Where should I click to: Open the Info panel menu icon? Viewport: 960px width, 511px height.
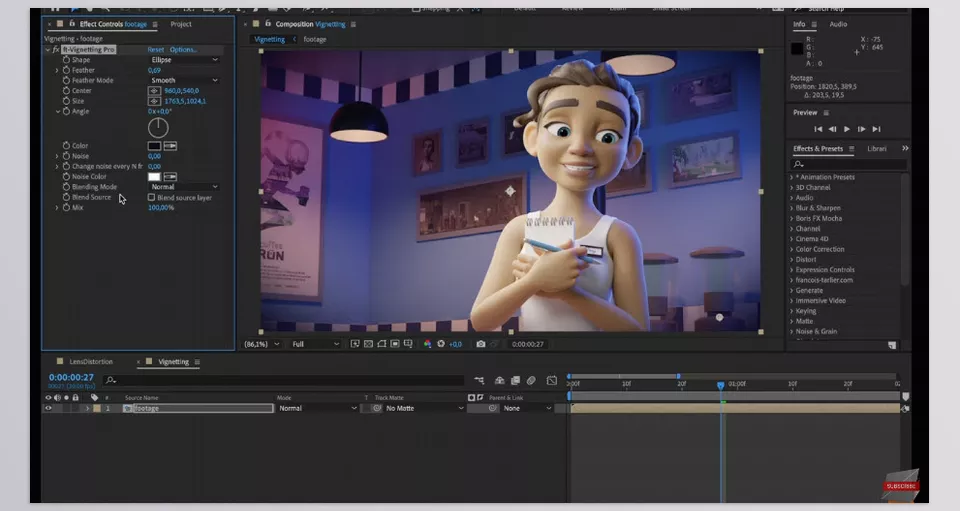(x=814, y=24)
